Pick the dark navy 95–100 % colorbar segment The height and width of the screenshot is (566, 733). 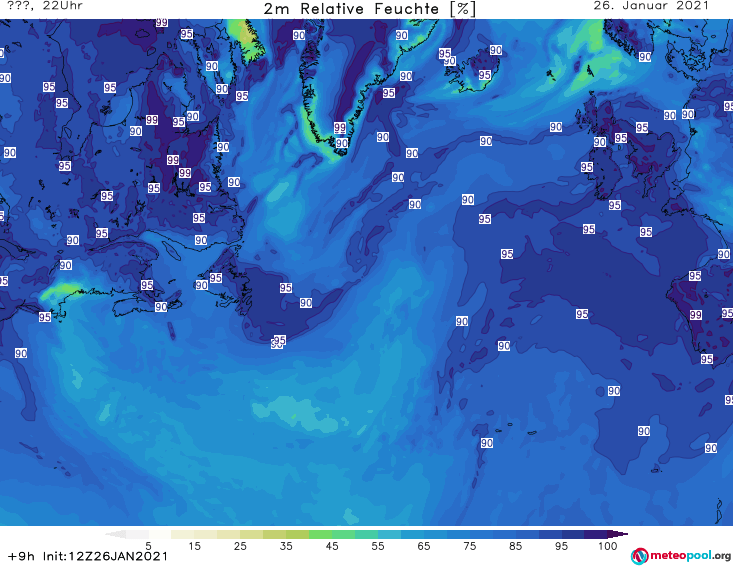click(x=573, y=534)
